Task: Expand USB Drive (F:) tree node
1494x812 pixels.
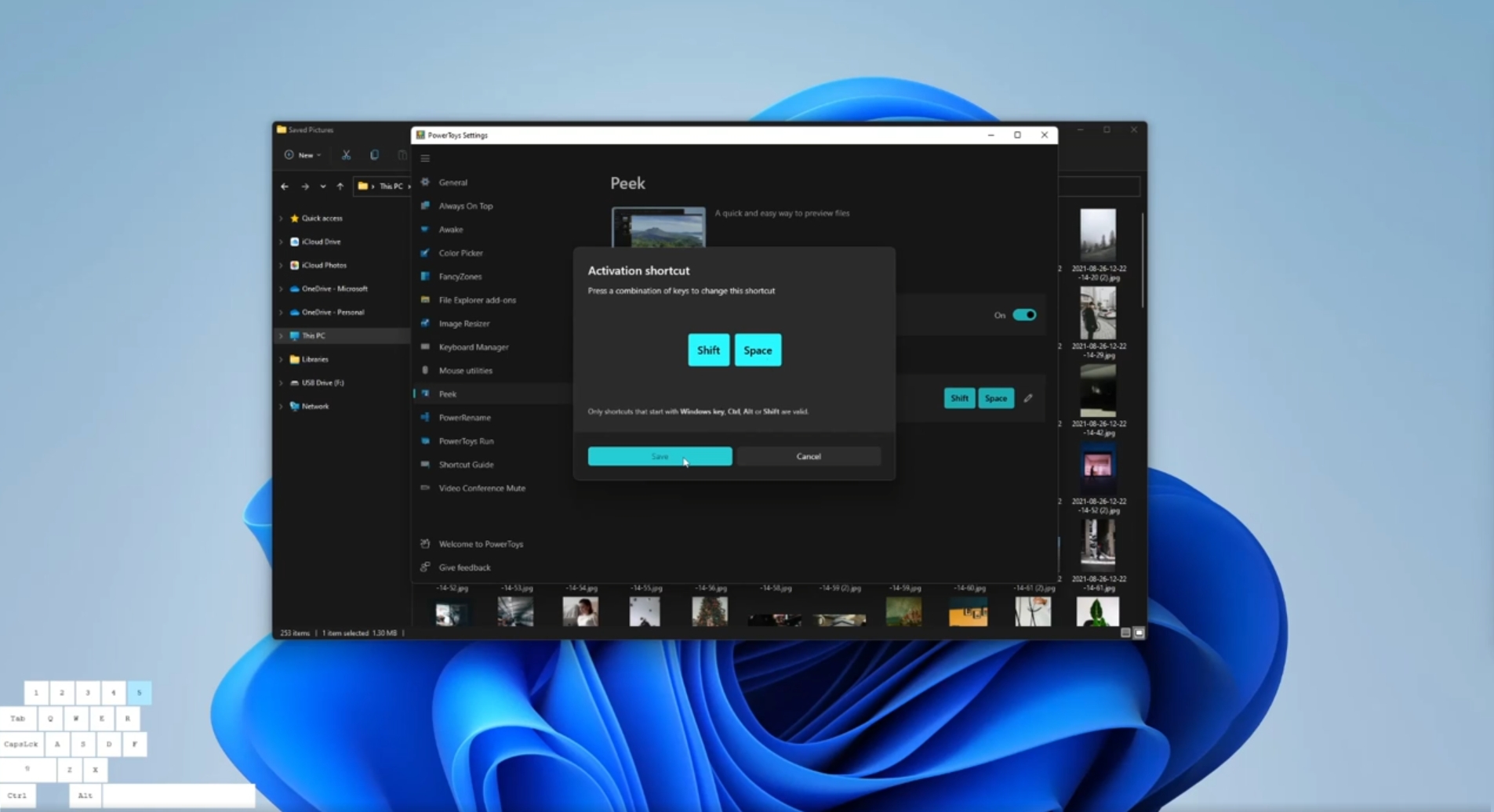Action: tap(282, 383)
